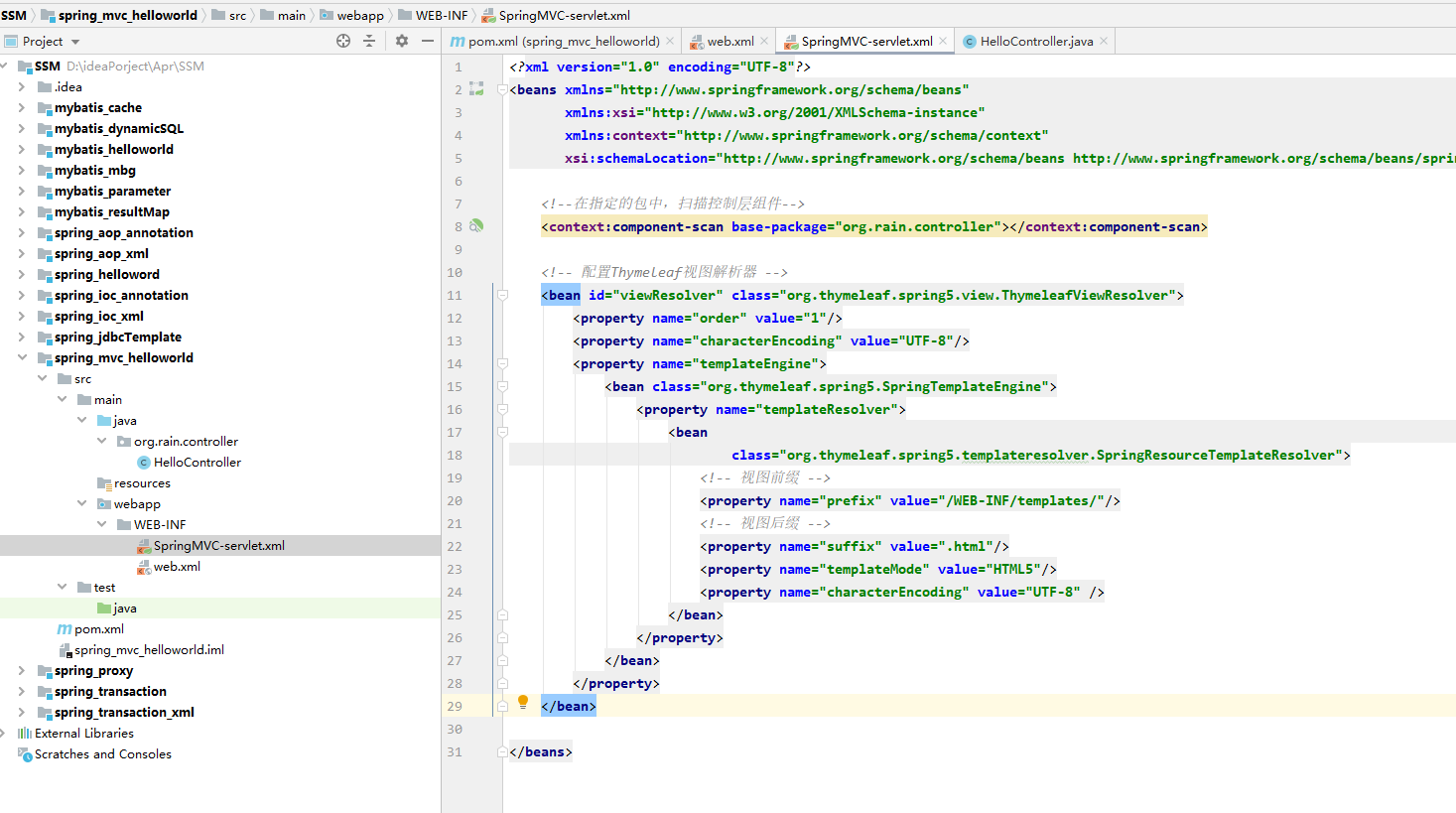This screenshot has height=813, width=1456.
Task: Open HelloController class in tree
Action: point(198,462)
